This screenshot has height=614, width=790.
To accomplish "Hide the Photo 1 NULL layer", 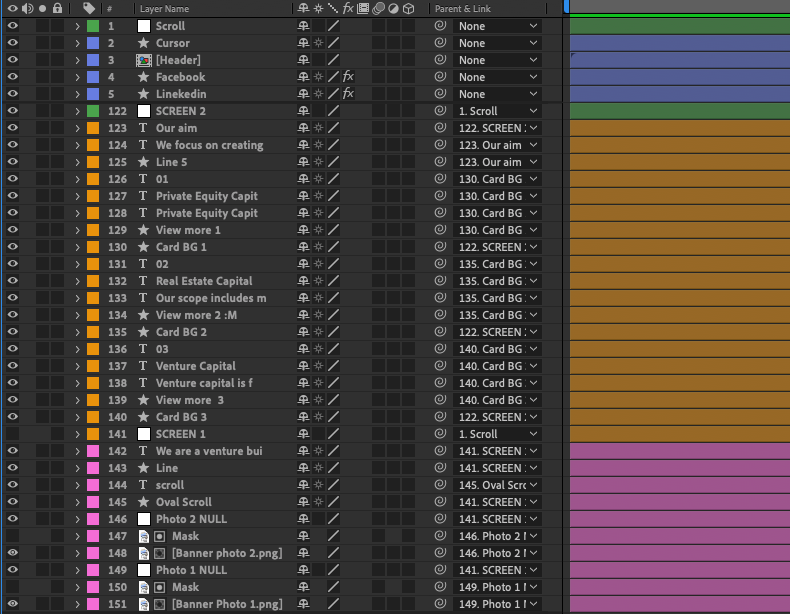I will (x=12, y=570).
